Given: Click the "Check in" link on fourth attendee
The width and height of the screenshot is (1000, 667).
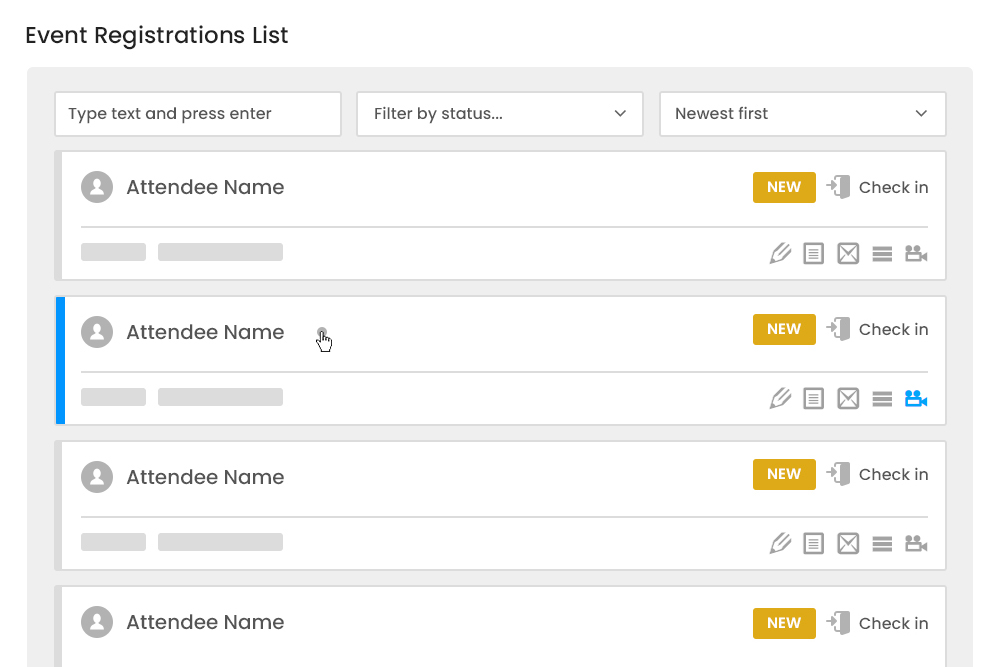Looking at the screenshot, I should (x=894, y=622).
